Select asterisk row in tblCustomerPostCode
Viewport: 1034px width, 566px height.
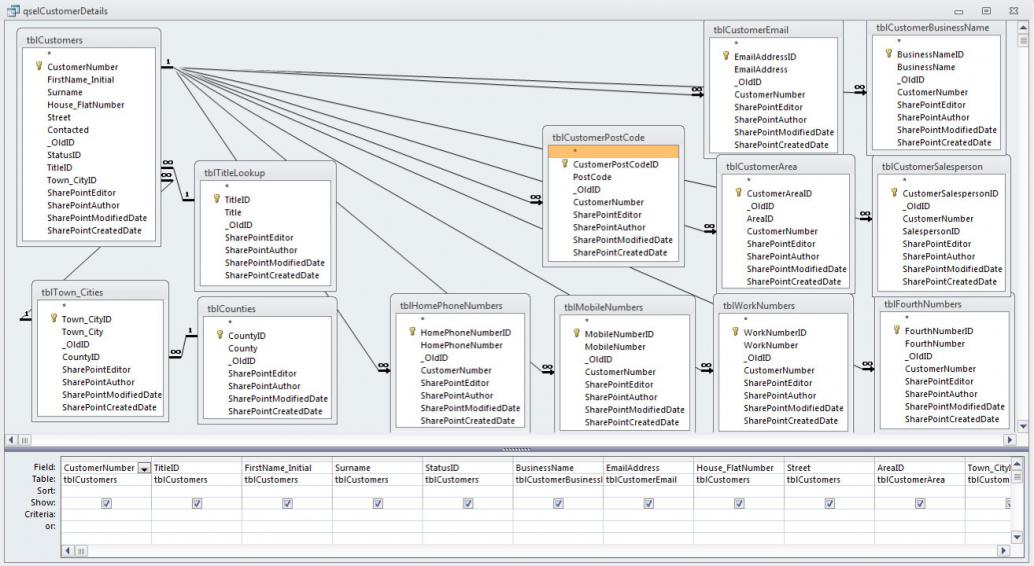pos(613,151)
